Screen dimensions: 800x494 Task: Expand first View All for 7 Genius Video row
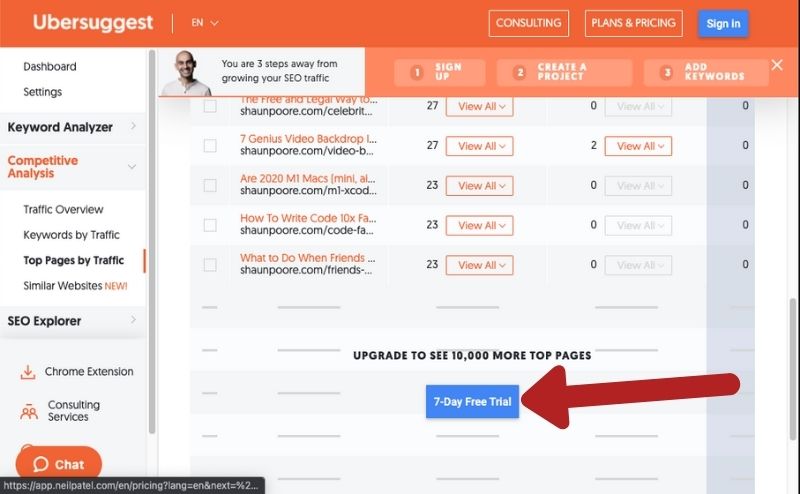[480, 146]
